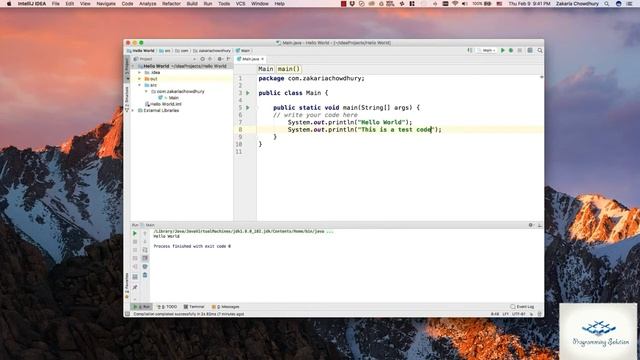Switch to the TODO tool window tab

tap(168, 307)
